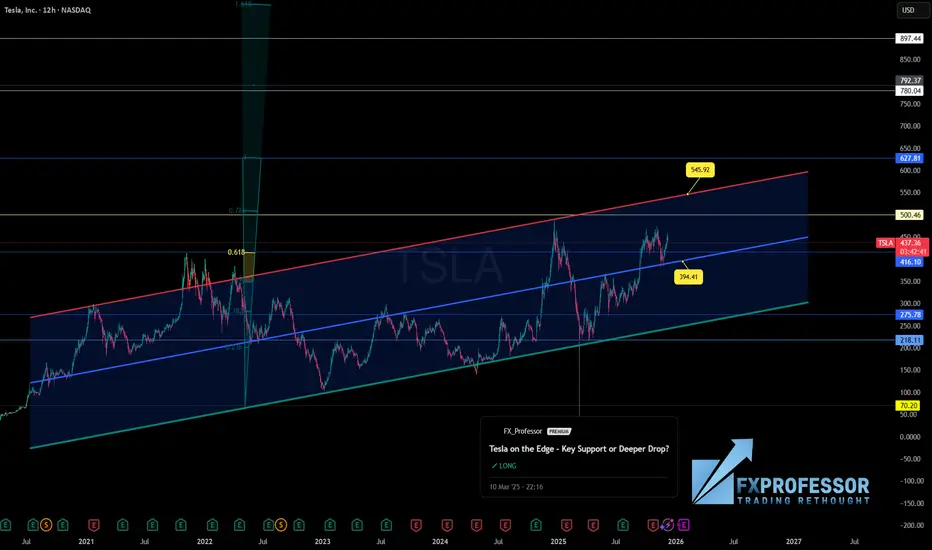Click the 500.46 price level label

pyautogui.click(x=909, y=215)
